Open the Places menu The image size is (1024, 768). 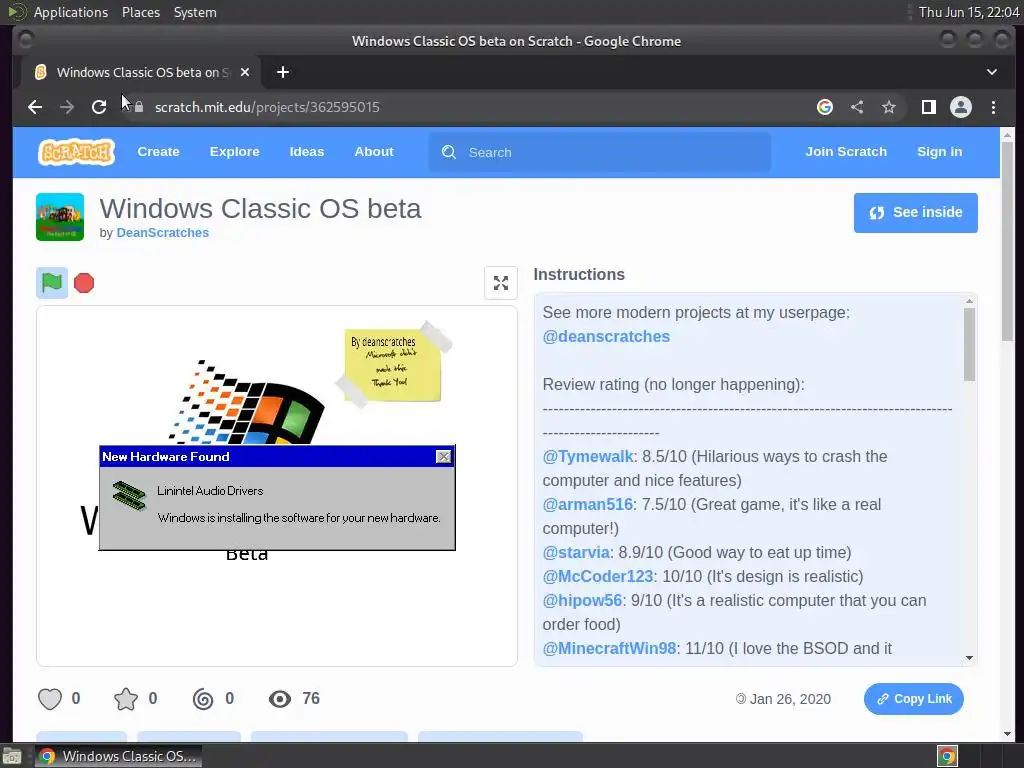pos(141,12)
